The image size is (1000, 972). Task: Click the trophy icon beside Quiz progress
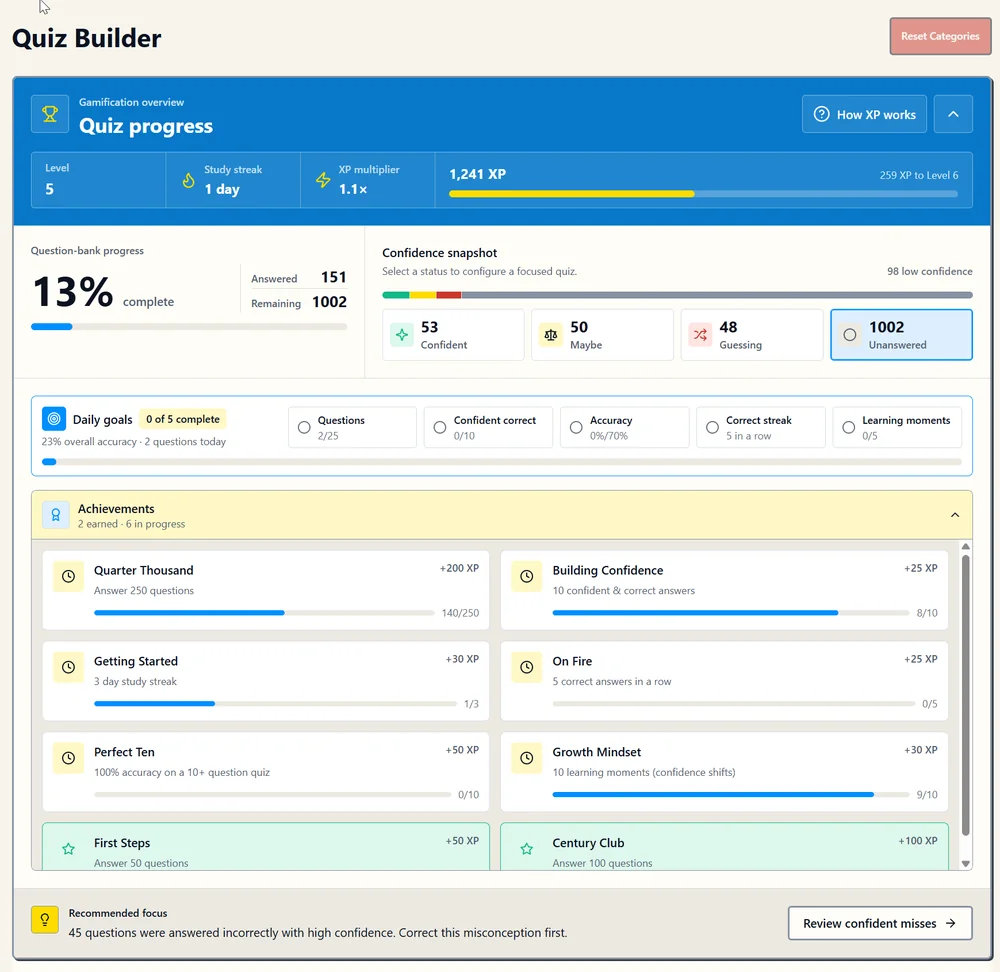pos(50,114)
